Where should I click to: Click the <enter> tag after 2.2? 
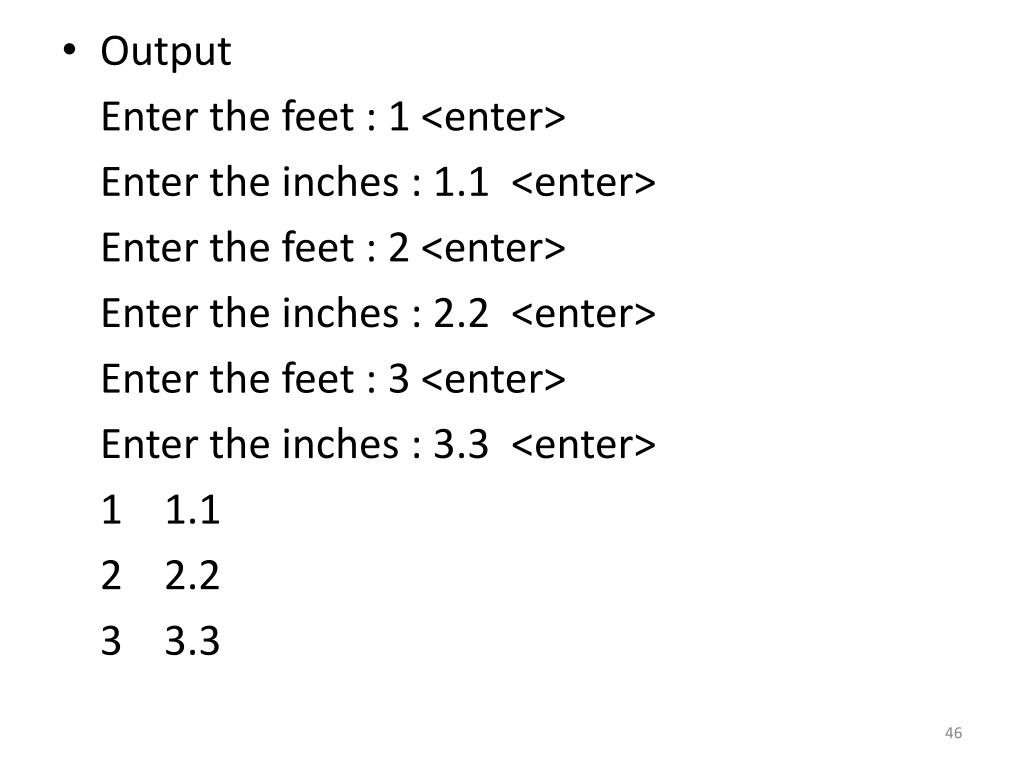(x=584, y=314)
